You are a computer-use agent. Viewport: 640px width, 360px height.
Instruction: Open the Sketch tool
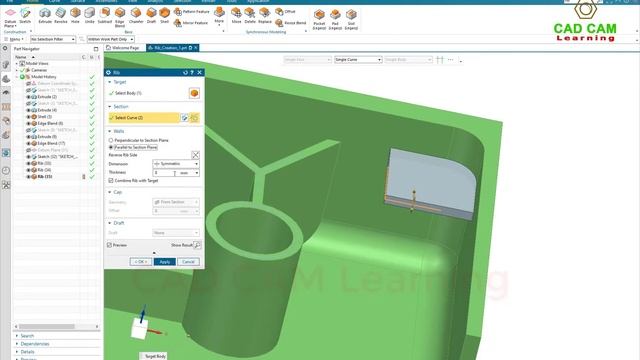click(25, 16)
